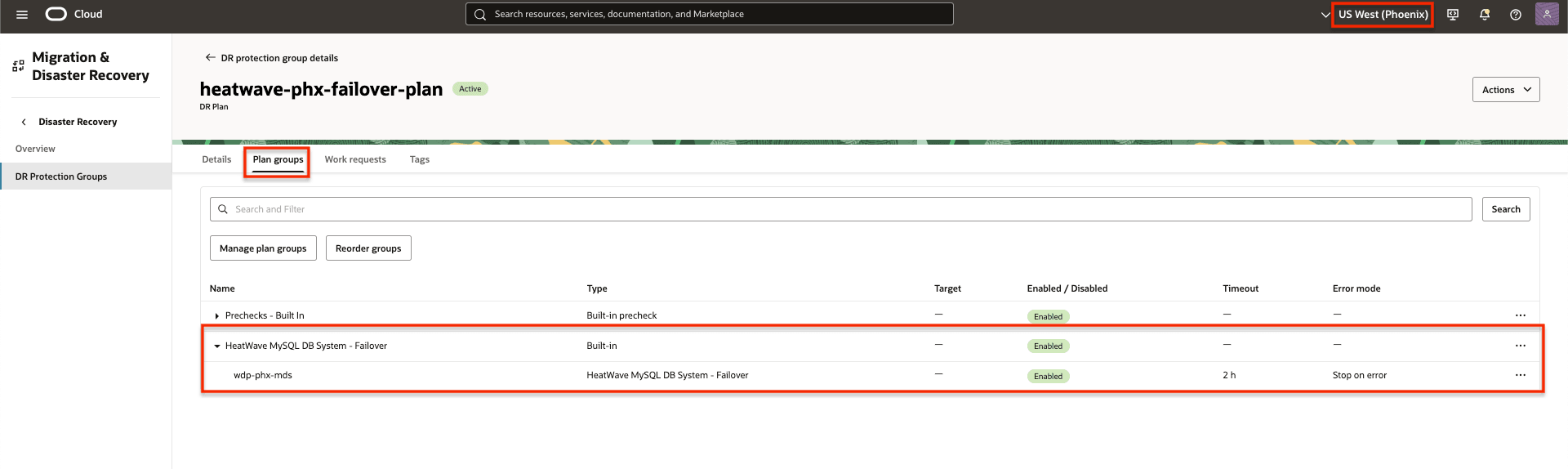Image resolution: width=1568 pixels, height=469 pixels.
Task: Select the Plan groups tab
Action: pos(278,159)
